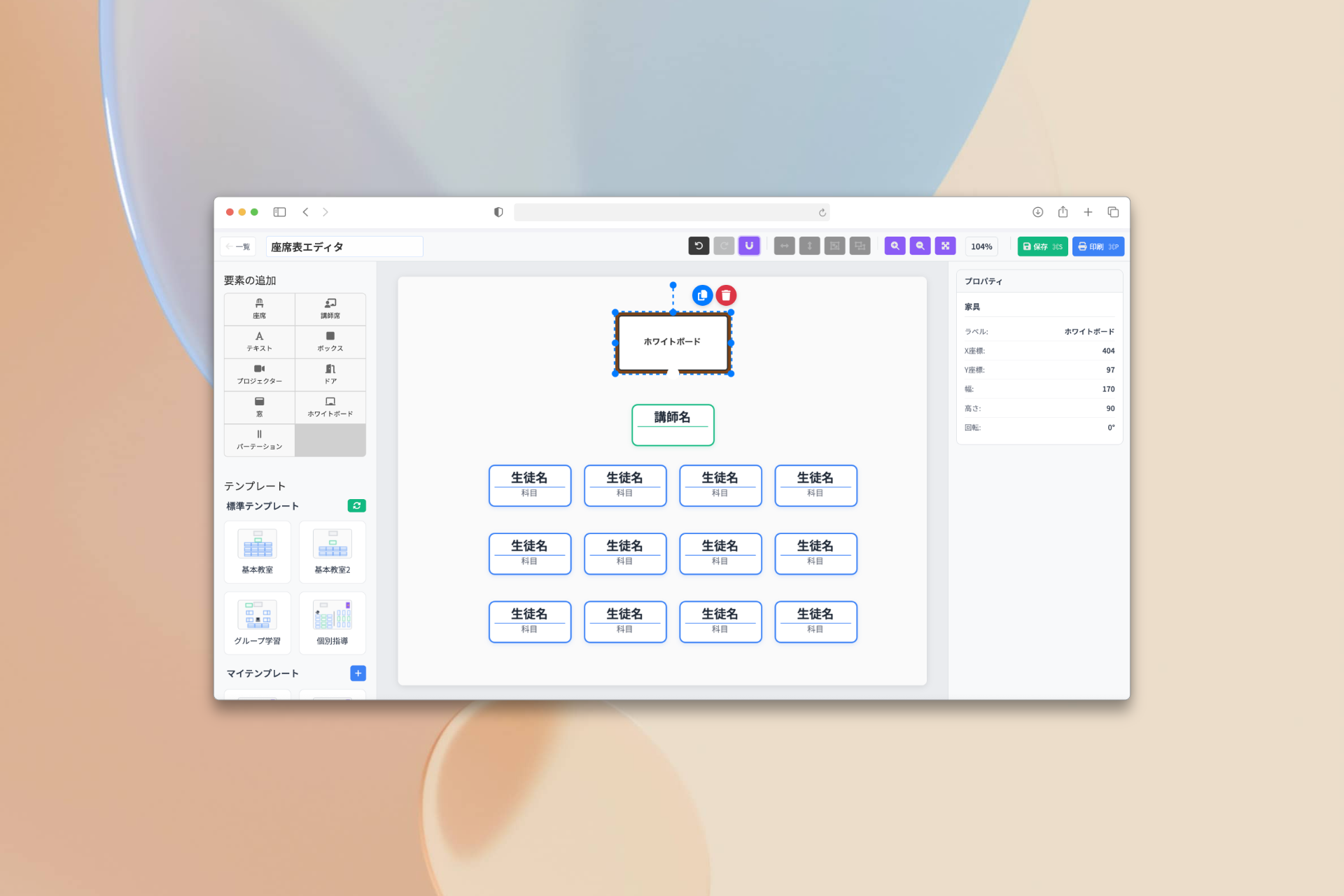Add a パーテーション partition element
The height and width of the screenshot is (896, 1344).
[259, 440]
